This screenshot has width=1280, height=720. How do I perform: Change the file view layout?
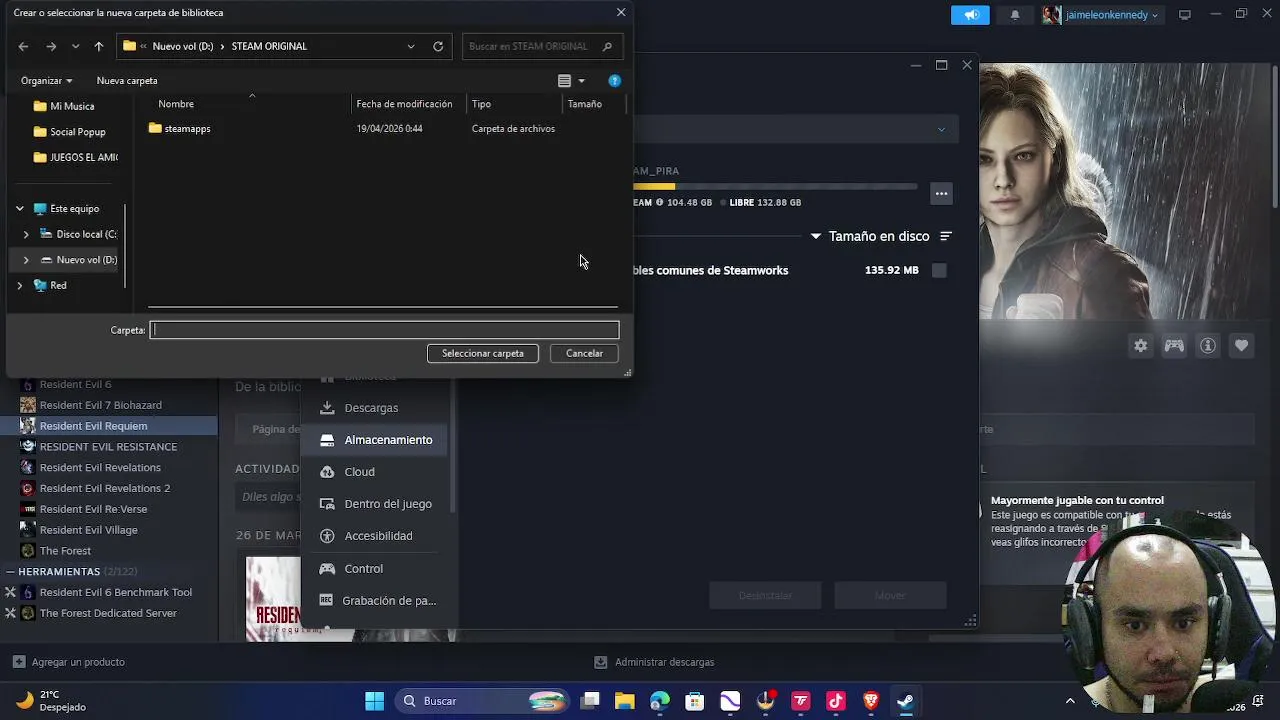click(564, 81)
